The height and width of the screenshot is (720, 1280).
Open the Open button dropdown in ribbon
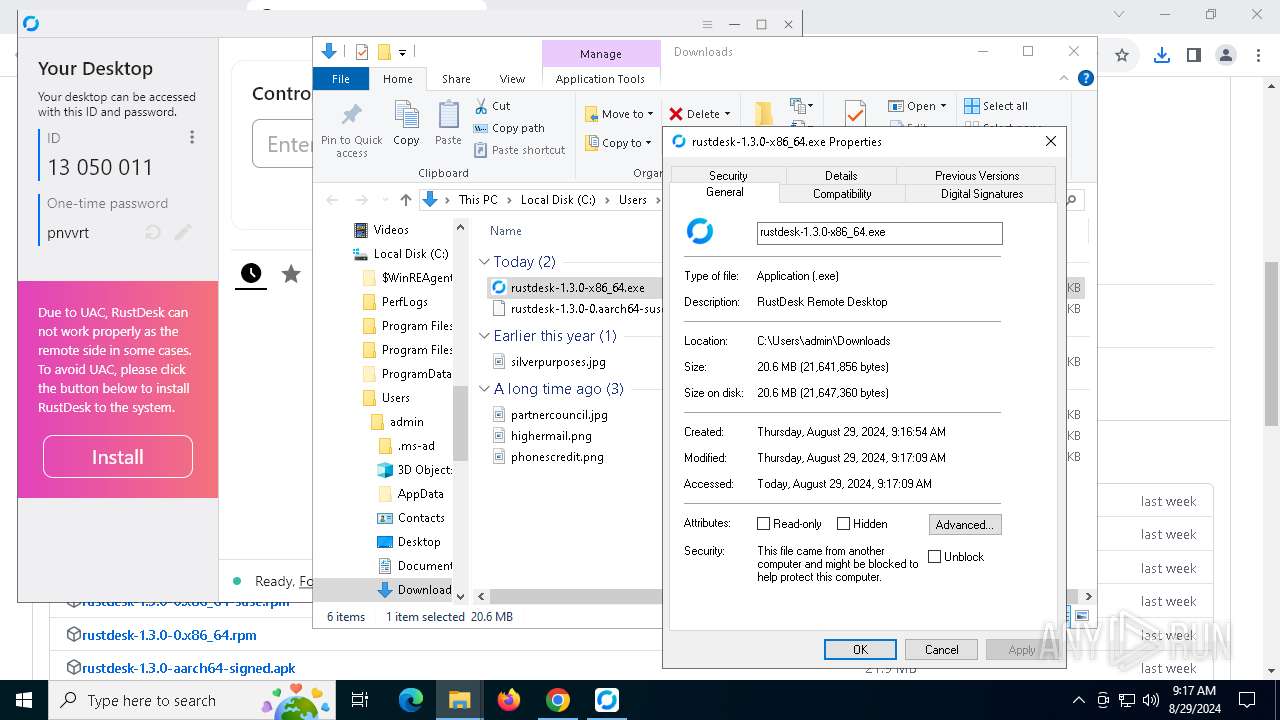point(944,106)
